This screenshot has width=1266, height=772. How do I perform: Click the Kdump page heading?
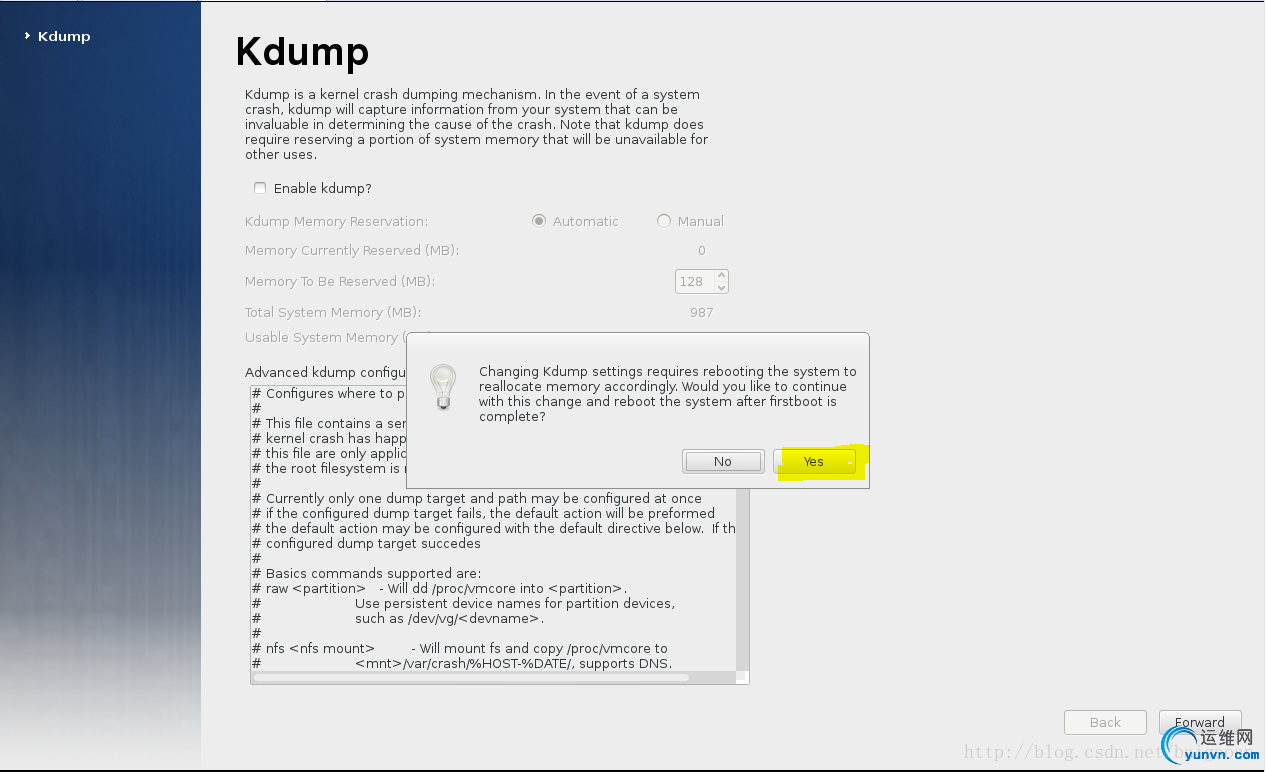click(302, 51)
